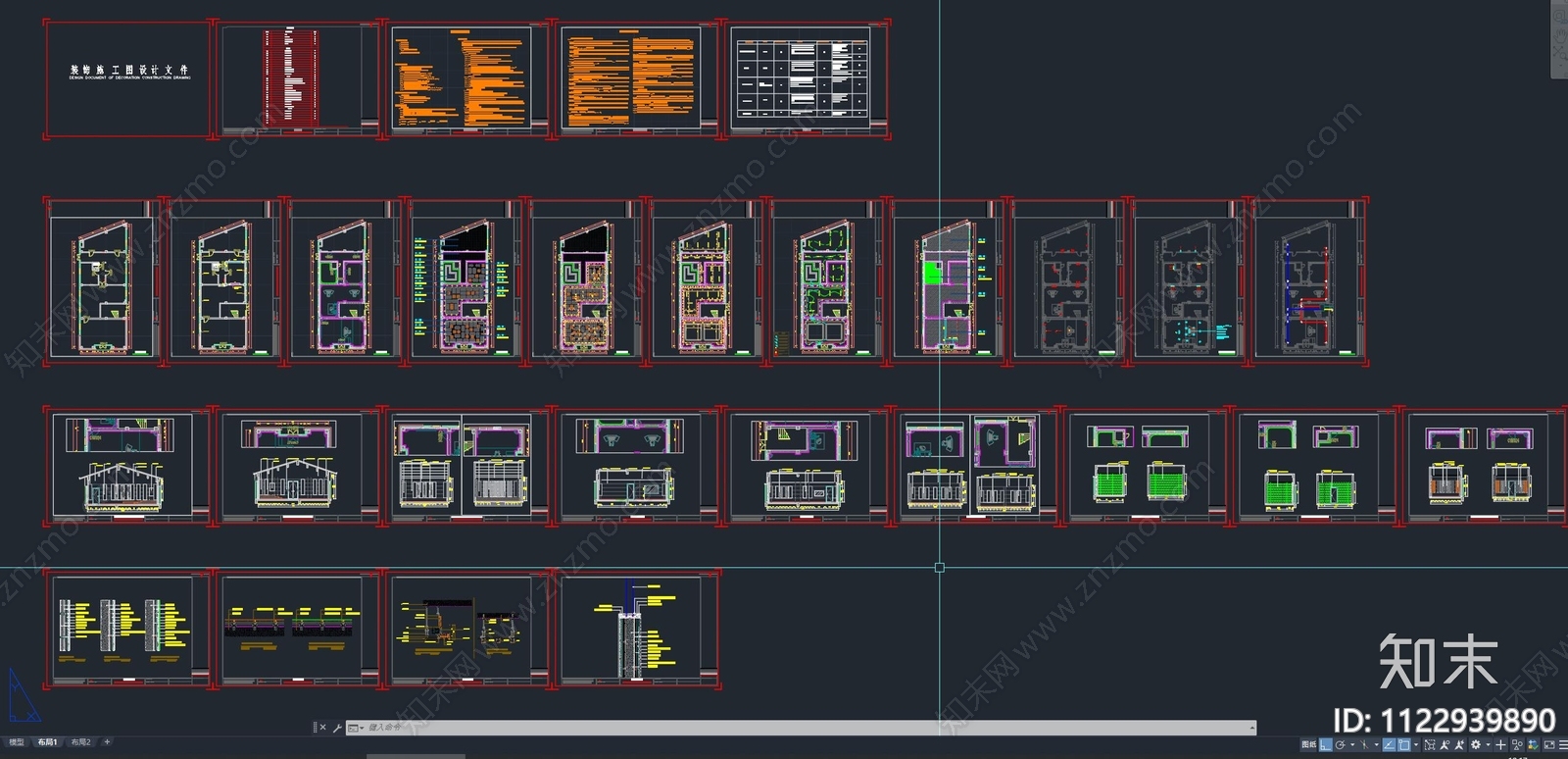
Task: Switch to the 模型 (Model) tab
Action: 17,742
